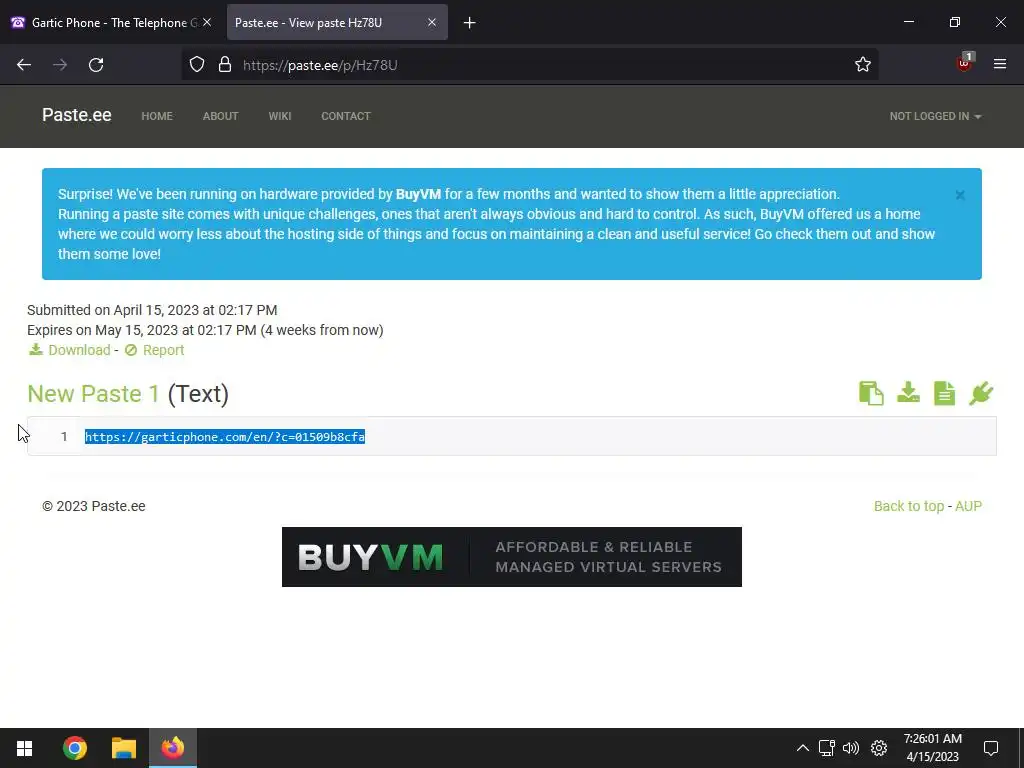Open the taskbar clock and date
Screen dimensions: 1024x768
pyautogui.click(x=933, y=748)
